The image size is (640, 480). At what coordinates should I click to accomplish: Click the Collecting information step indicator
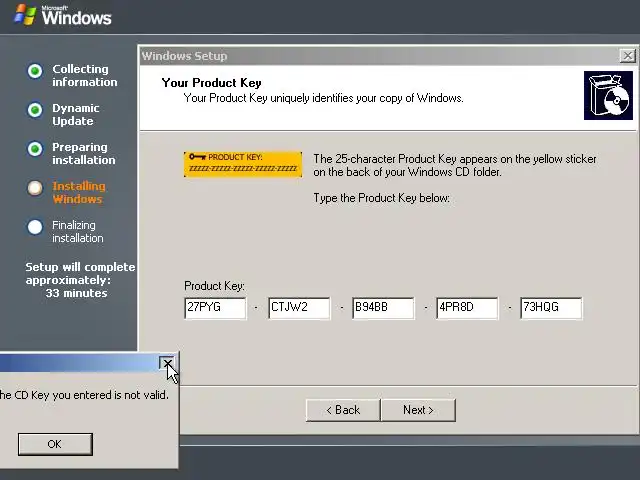(35, 71)
